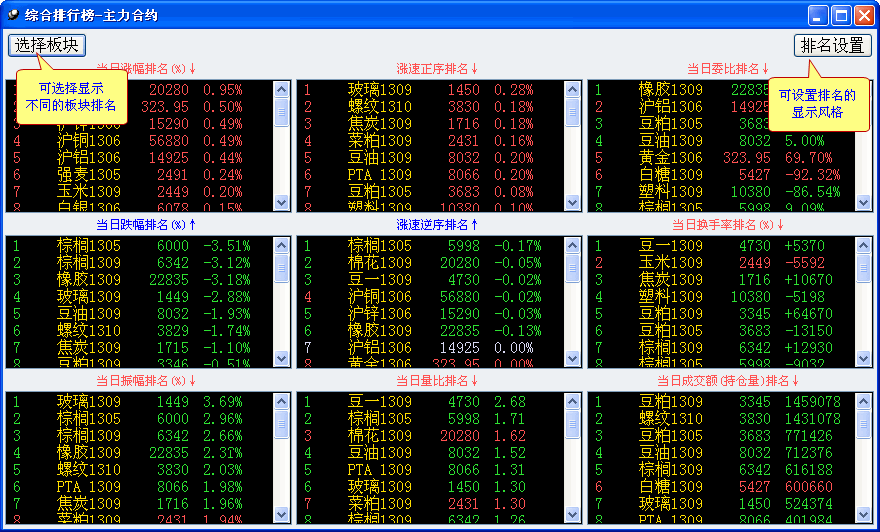Image resolution: width=880 pixels, height=532 pixels.
Task: Select the 当日量比排名 panel header
Action: pyautogui.click(x=437, y=381)
